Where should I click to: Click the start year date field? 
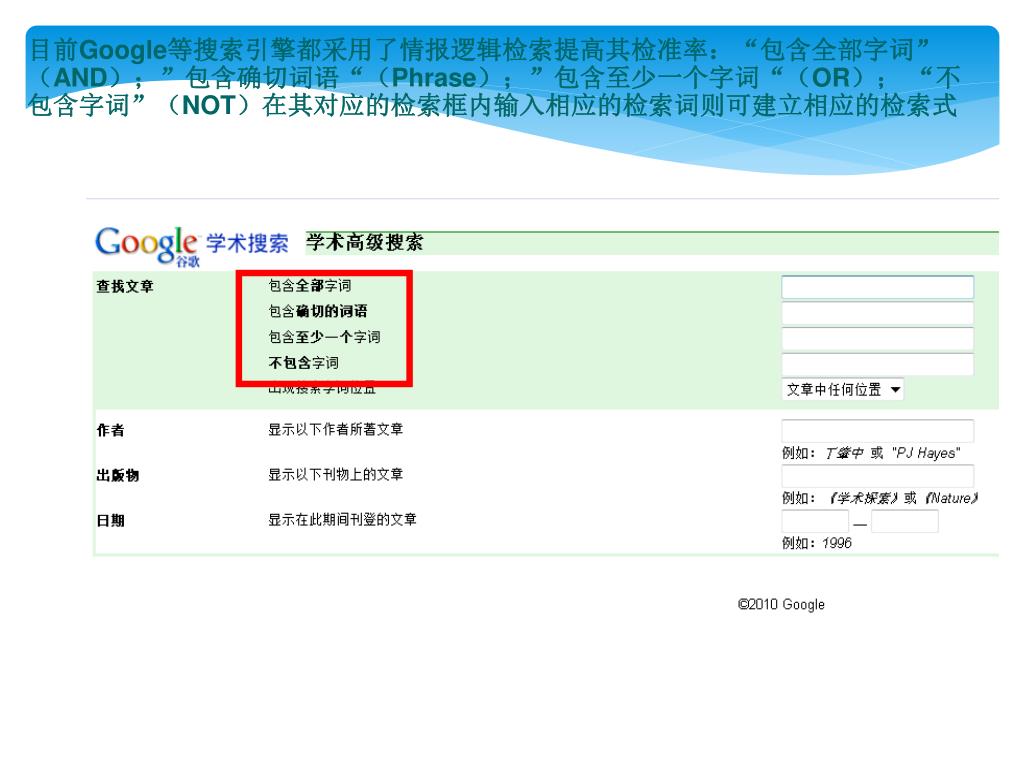coord(814,521)
